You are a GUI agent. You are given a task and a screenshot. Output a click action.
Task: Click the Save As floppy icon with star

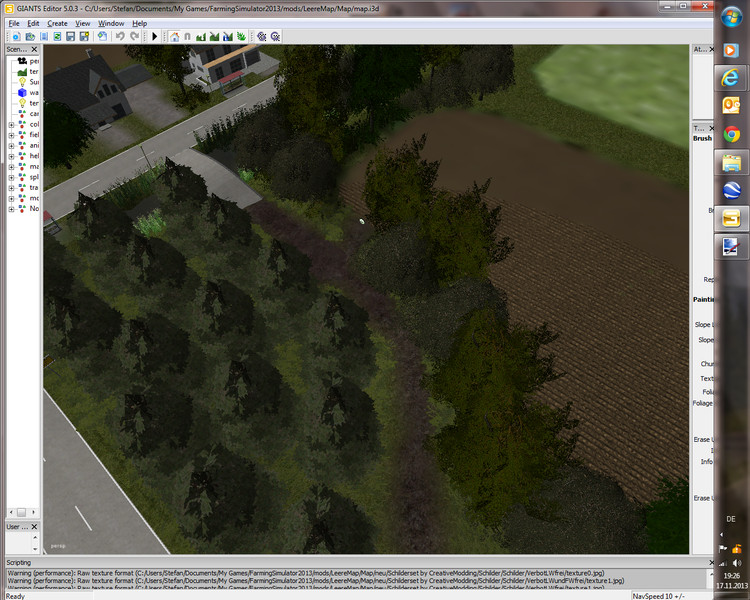[x=85, y=36]
